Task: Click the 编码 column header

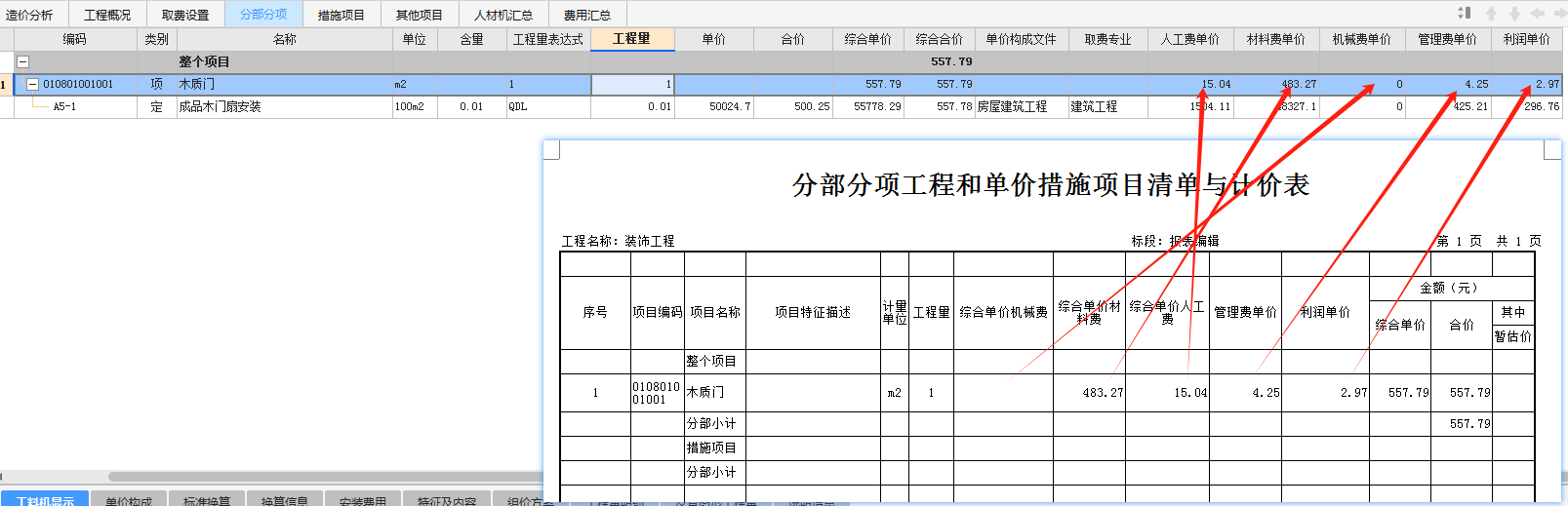Action: (x=75, y=39)
